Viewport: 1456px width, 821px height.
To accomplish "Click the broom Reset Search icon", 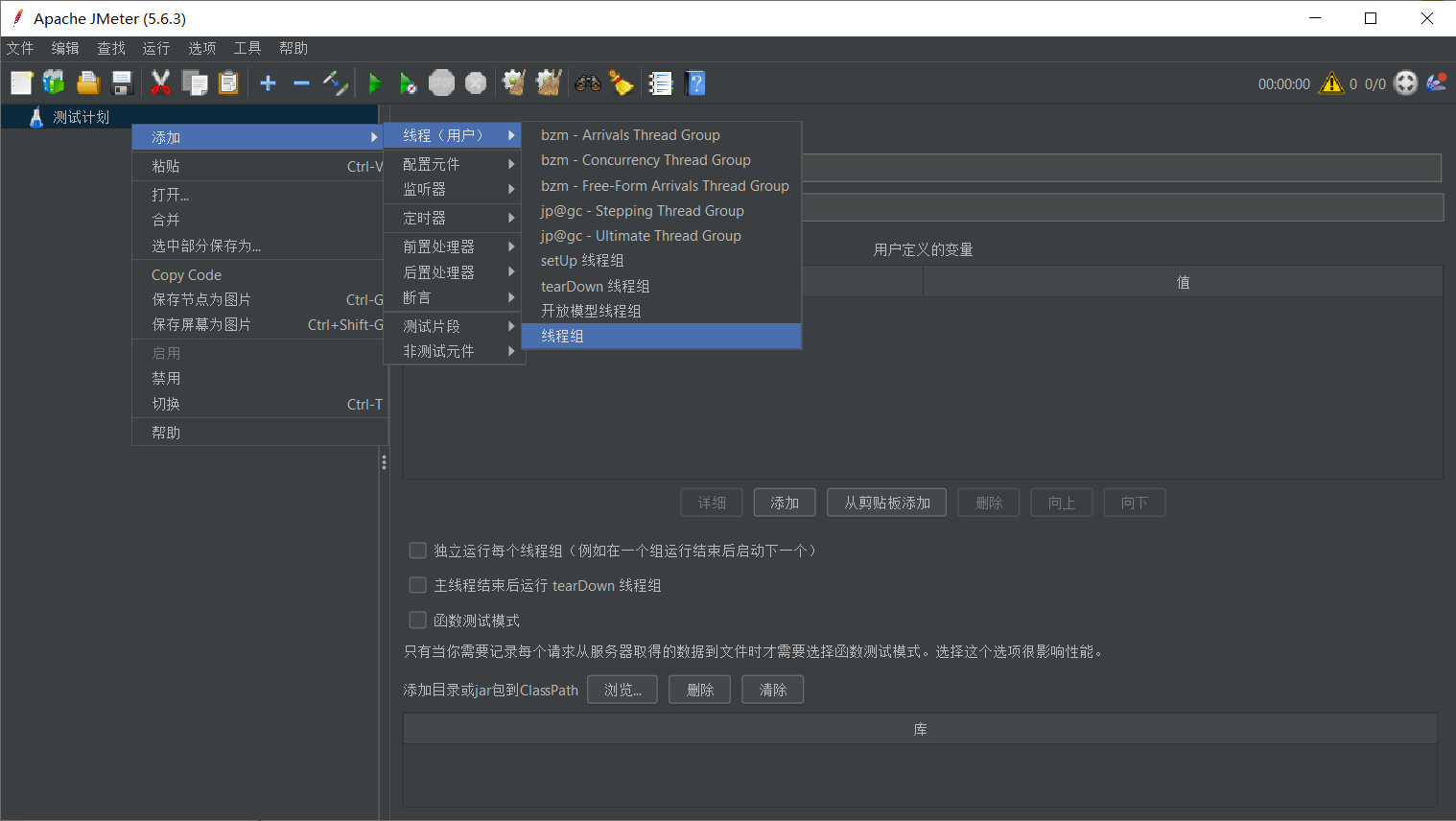I will (x=622, y=83).
